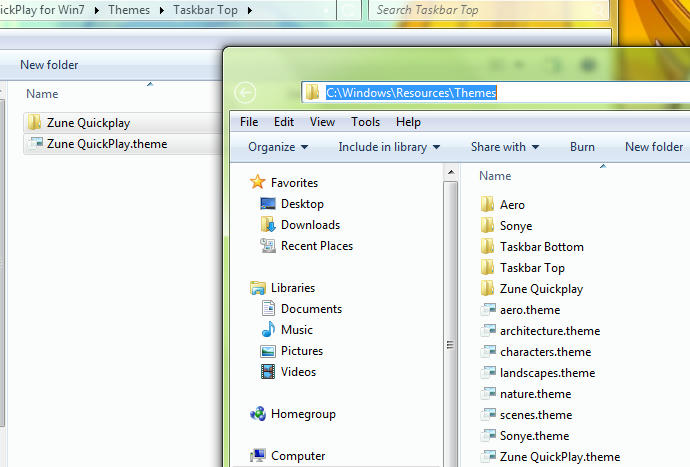Click the landscapes.theme file icon

pyautogui.click(x=488, y=372)
